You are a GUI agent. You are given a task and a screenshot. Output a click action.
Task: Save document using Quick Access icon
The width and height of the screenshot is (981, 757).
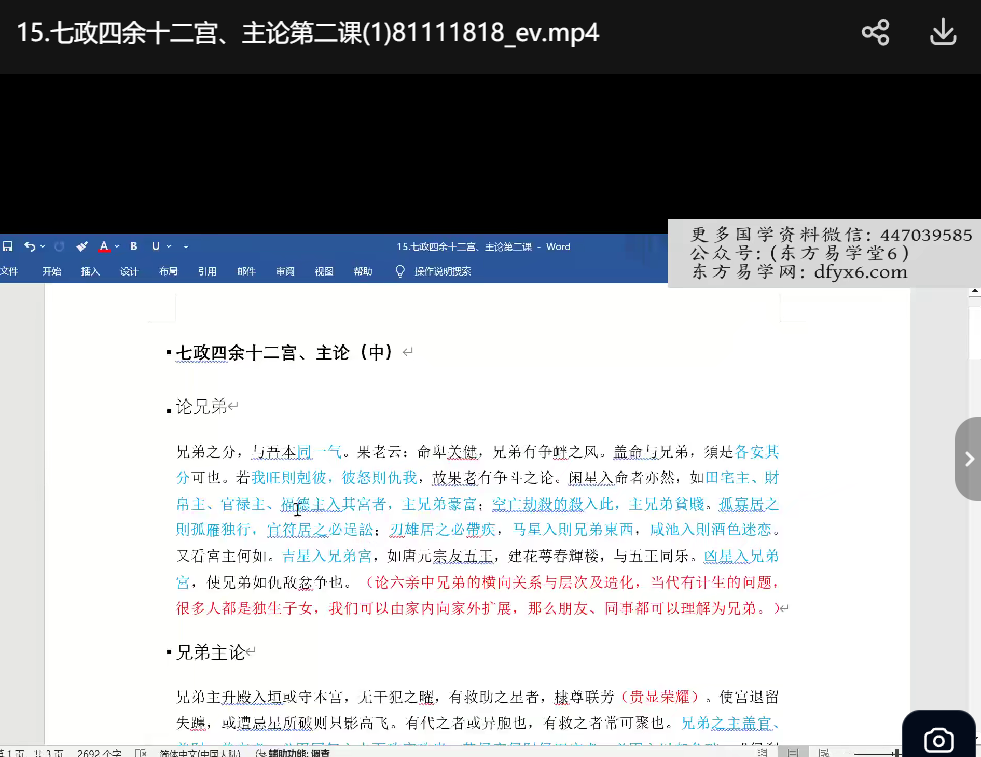pyautogui.click(x=7, y=246)
